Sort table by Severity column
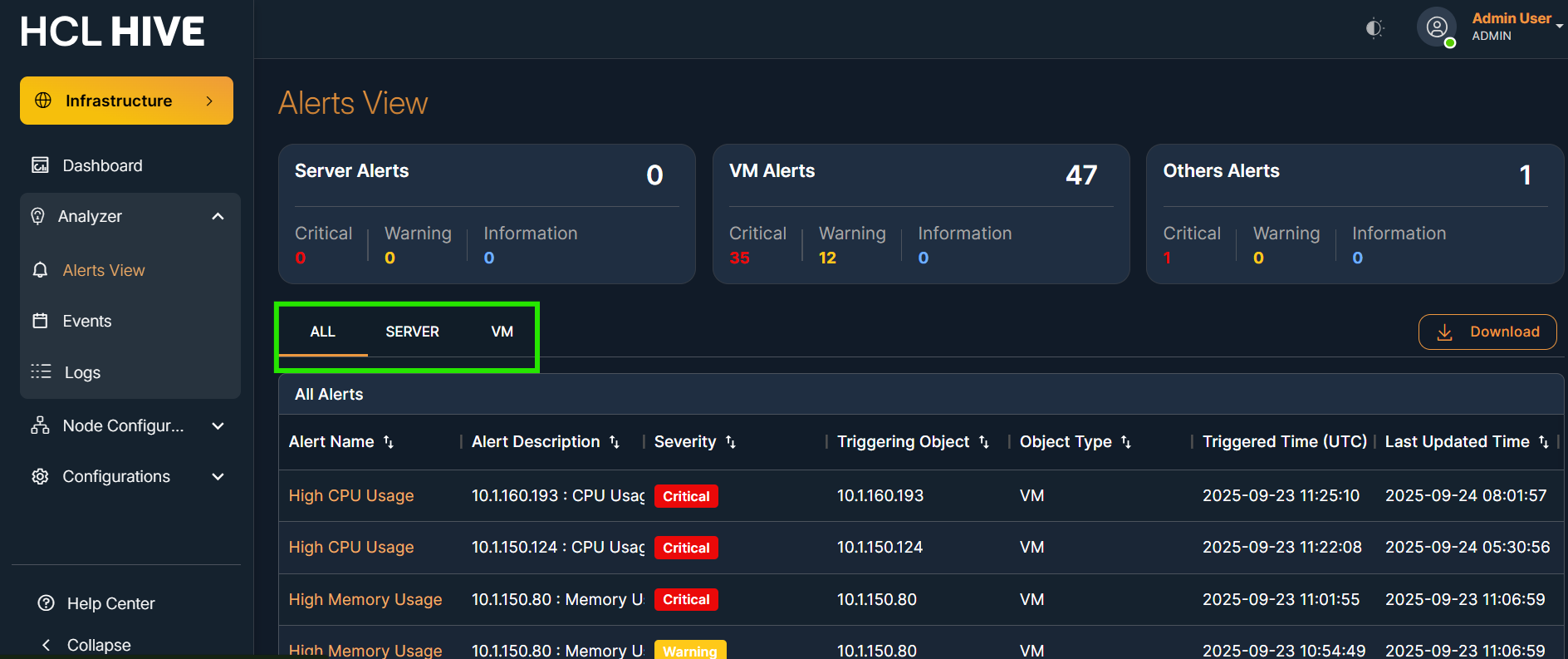Screen dimensions: 1568x659 click(731, 442)
